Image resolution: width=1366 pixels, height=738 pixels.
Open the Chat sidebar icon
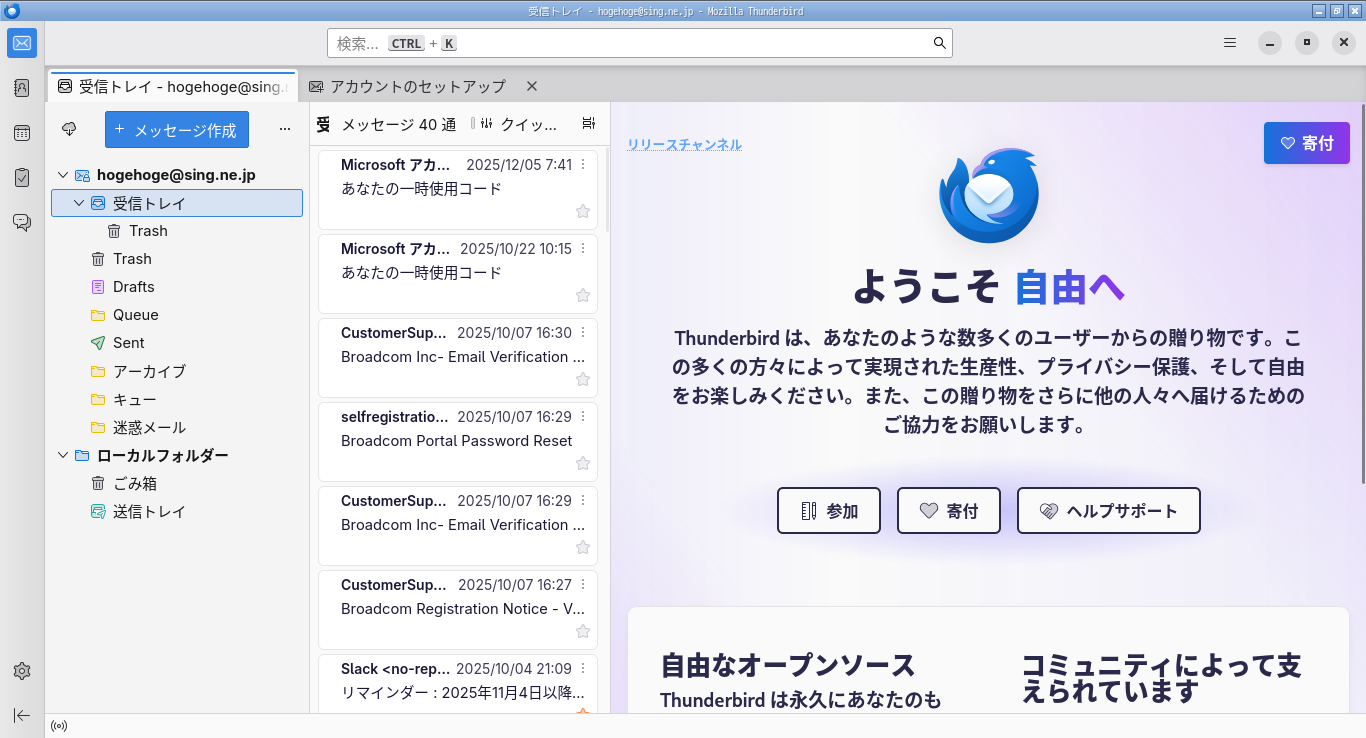pos(21,222)
